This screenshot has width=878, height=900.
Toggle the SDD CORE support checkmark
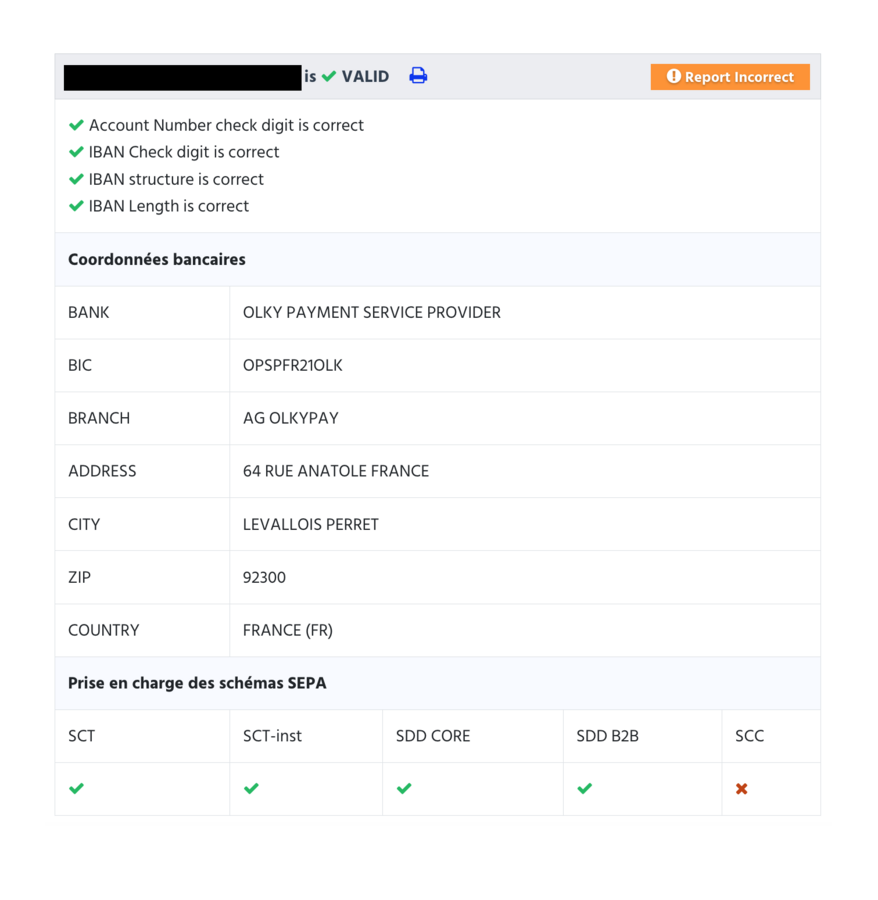click(404, 788)
